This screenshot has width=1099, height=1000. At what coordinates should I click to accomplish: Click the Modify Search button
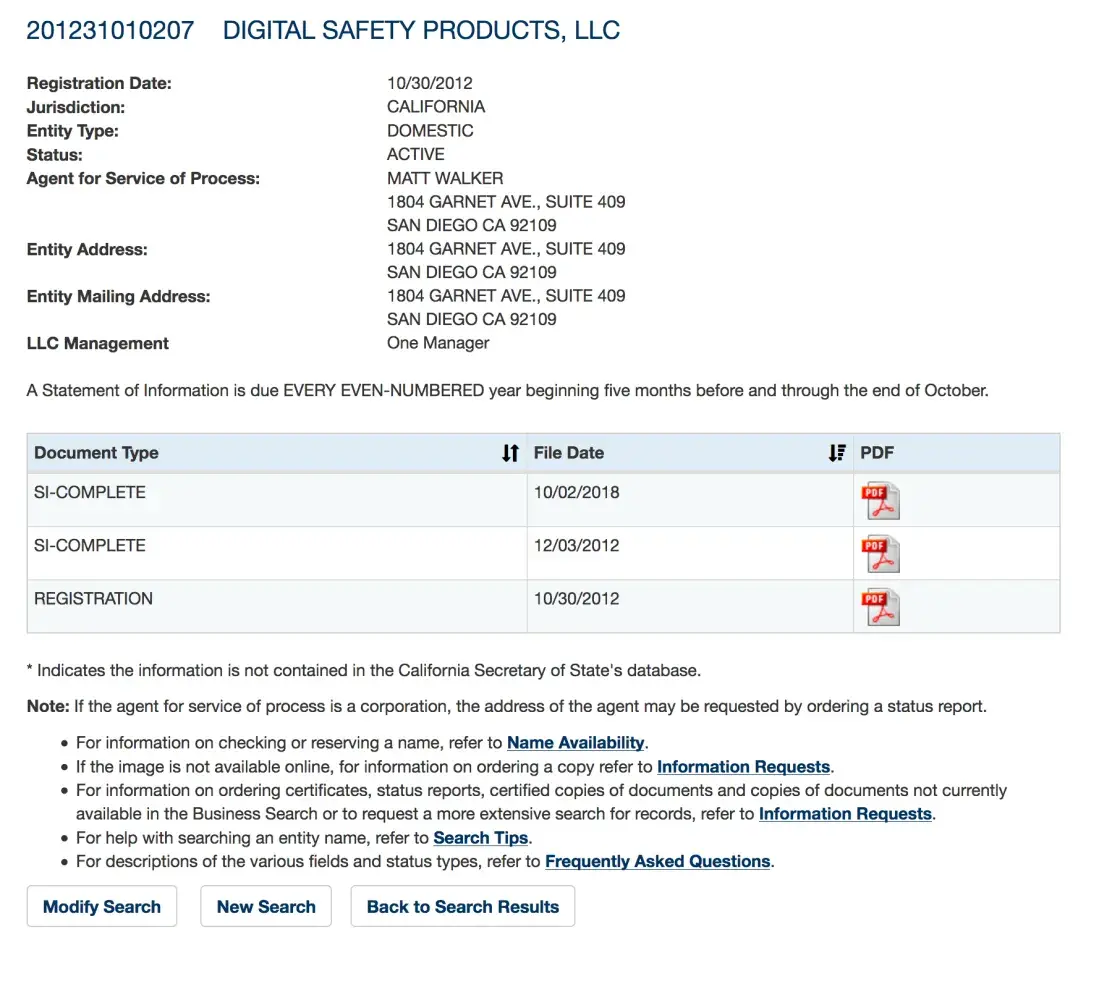102,907
